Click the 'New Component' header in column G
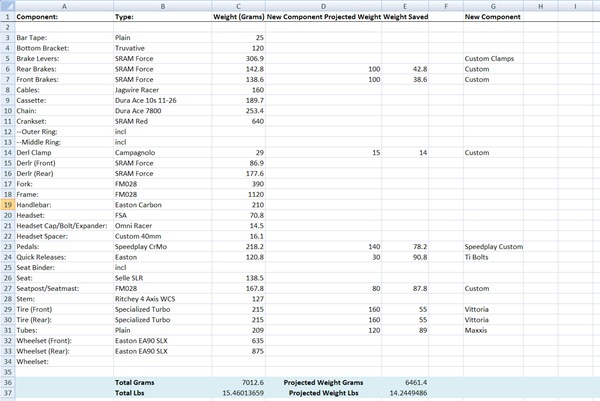600x401 pixels. (x=493, y=17)
